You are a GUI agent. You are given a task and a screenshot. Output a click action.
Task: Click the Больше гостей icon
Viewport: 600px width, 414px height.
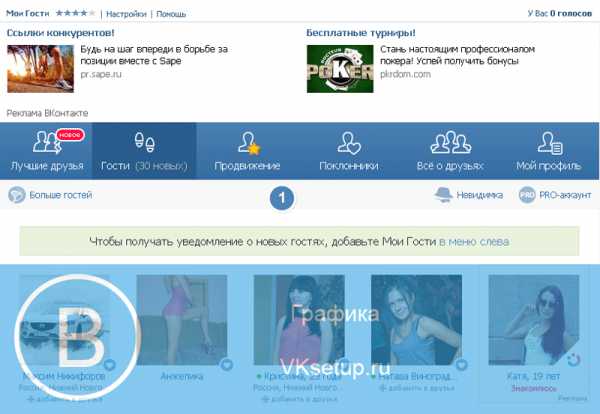[x=17, y=195]
